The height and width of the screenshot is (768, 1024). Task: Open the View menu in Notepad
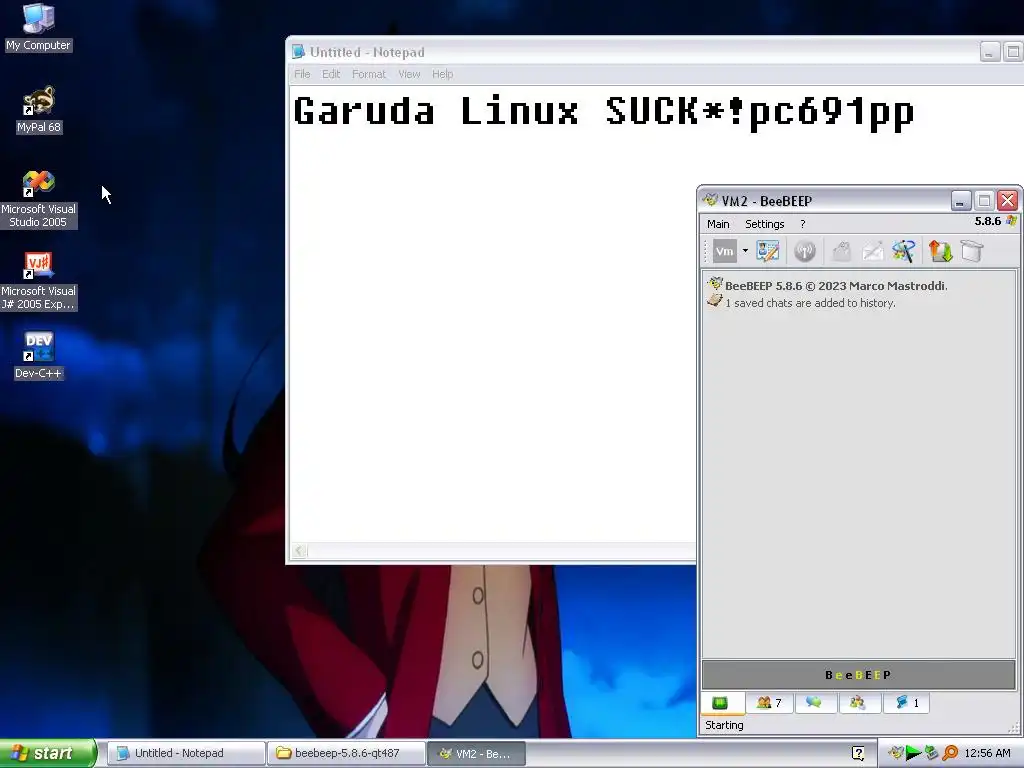click(409, 74)
